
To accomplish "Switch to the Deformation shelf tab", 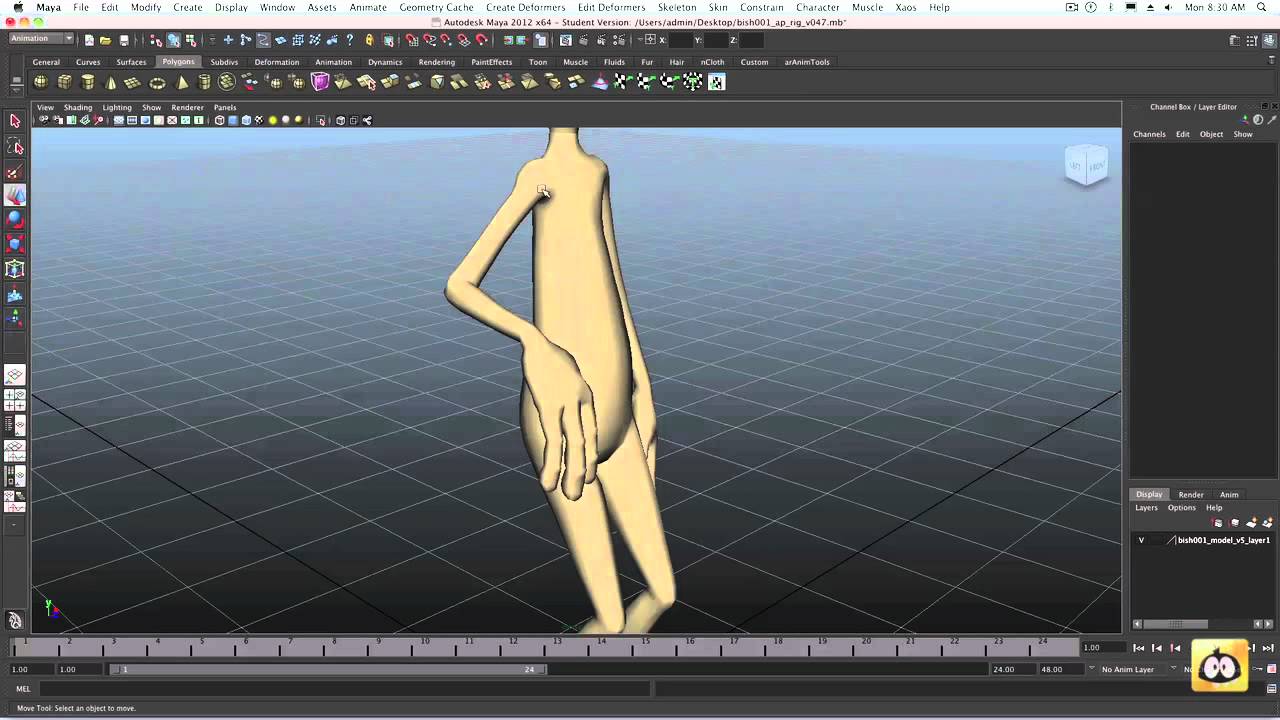I will coord(277,62).
